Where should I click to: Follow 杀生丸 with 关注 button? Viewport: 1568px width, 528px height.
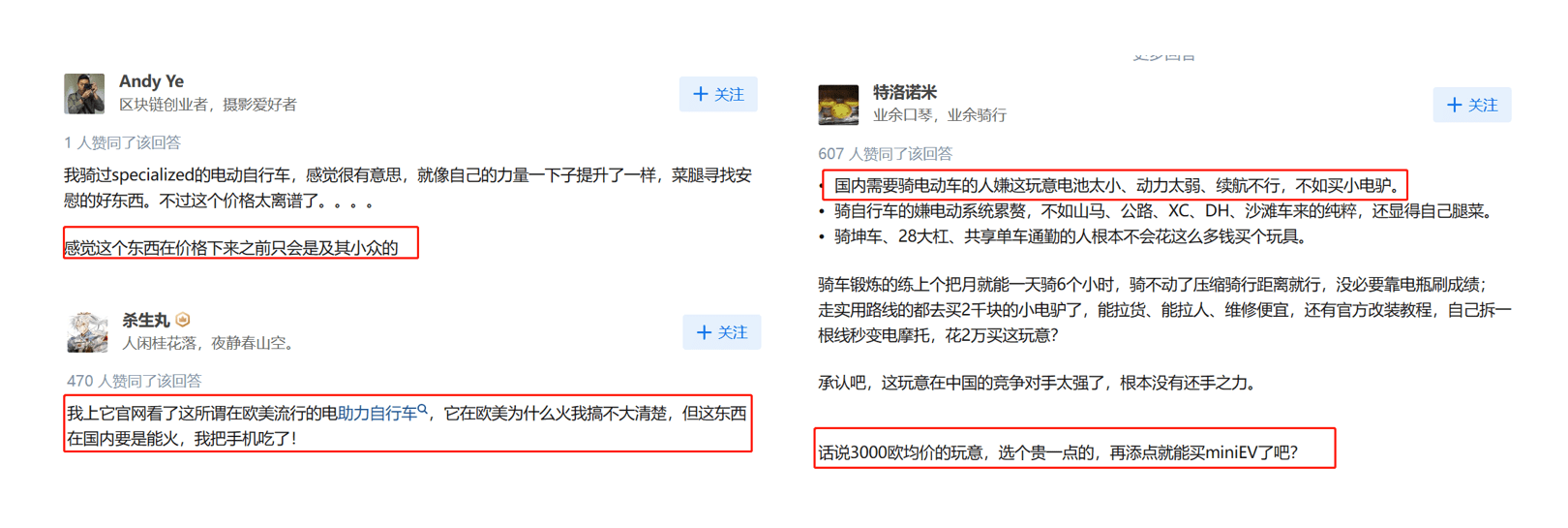point(722,332)
